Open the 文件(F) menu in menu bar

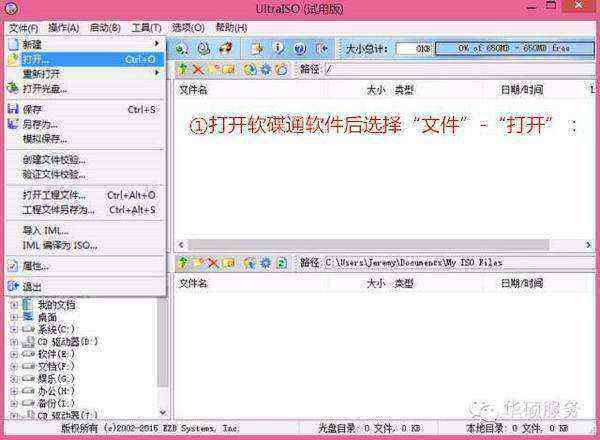(24, 28)
